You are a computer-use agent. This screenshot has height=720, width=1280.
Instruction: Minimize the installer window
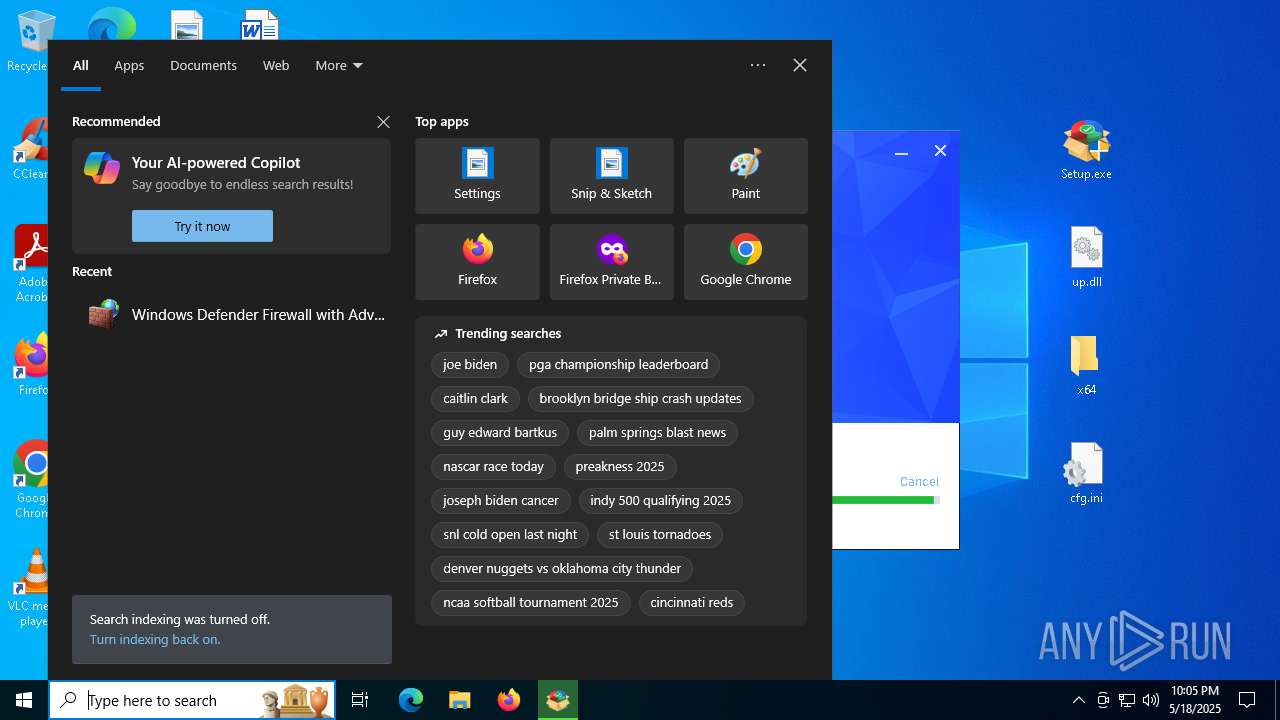pos(901,151)
